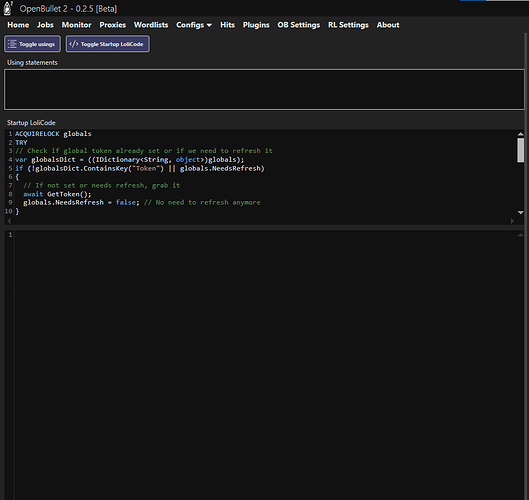The width and height of the screenshot is (529, 500).
Task: Click the Startup editor vertical scrollbar thumb
Action: [x=521, y=150]
